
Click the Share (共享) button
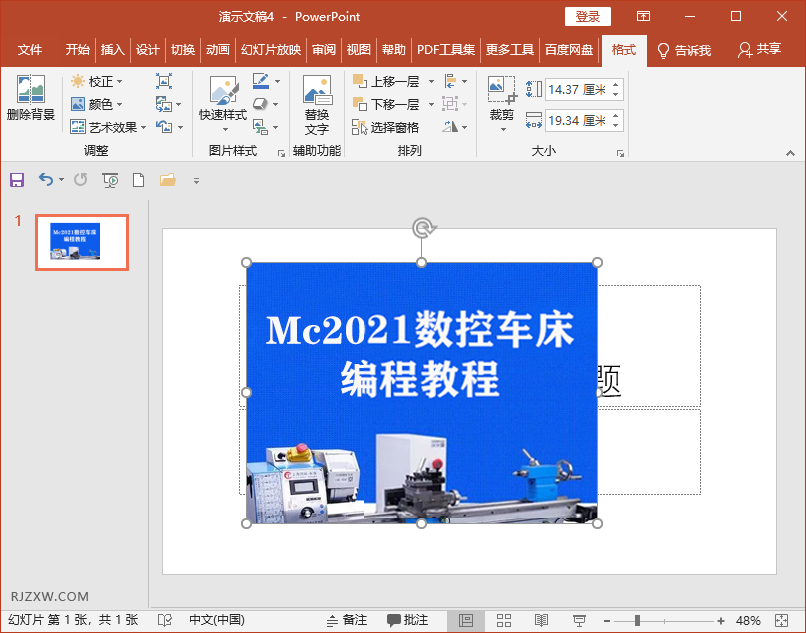coord(759,50)
